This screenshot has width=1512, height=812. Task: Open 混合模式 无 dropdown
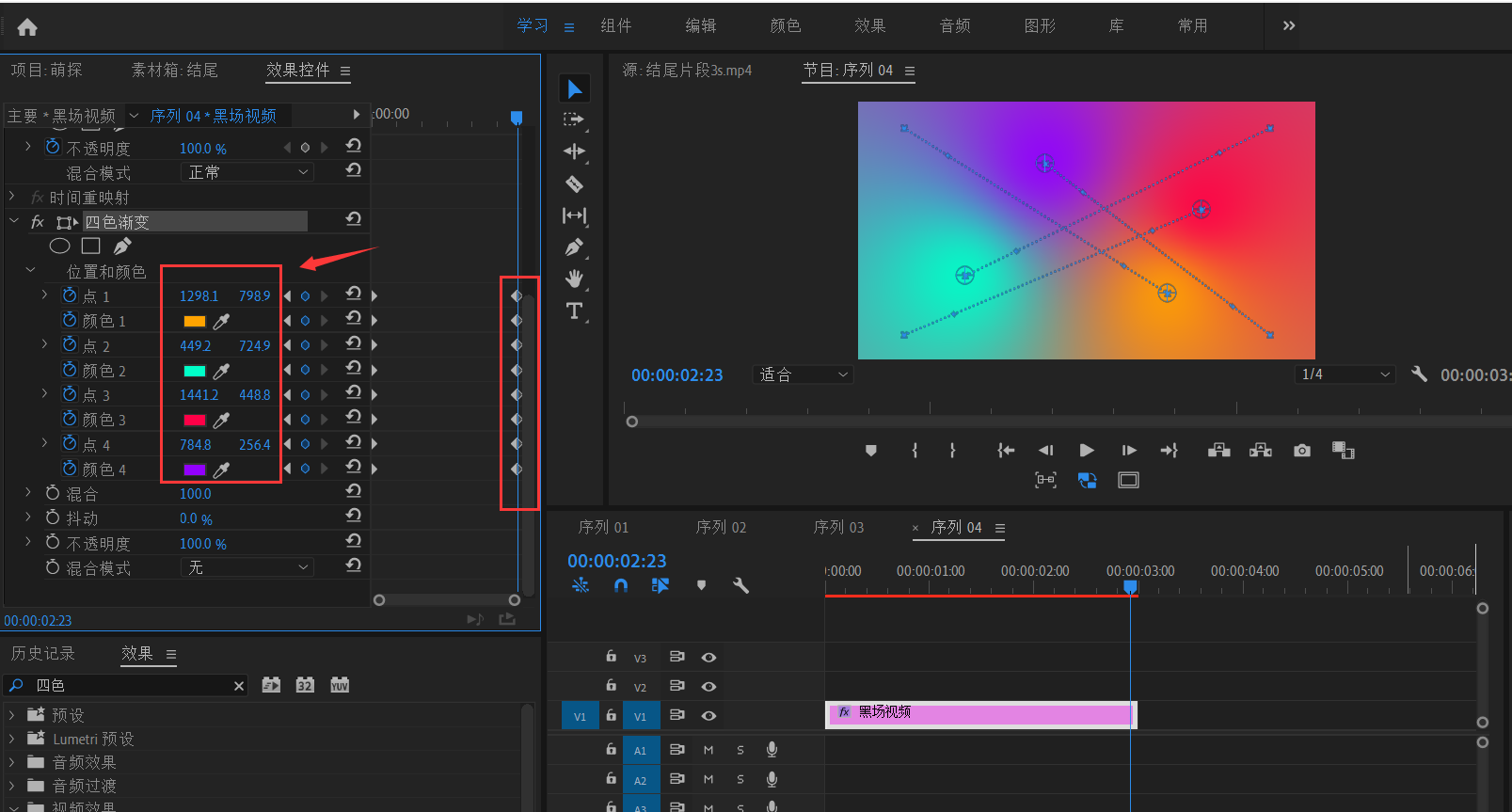pos(247,567)
